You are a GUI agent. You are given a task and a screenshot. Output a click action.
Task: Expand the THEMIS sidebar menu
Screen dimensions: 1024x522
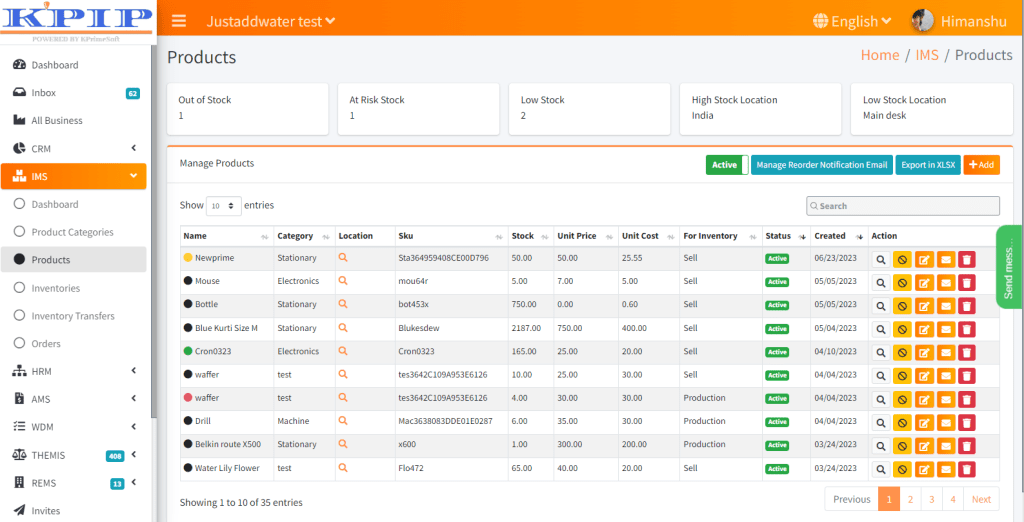74,455
